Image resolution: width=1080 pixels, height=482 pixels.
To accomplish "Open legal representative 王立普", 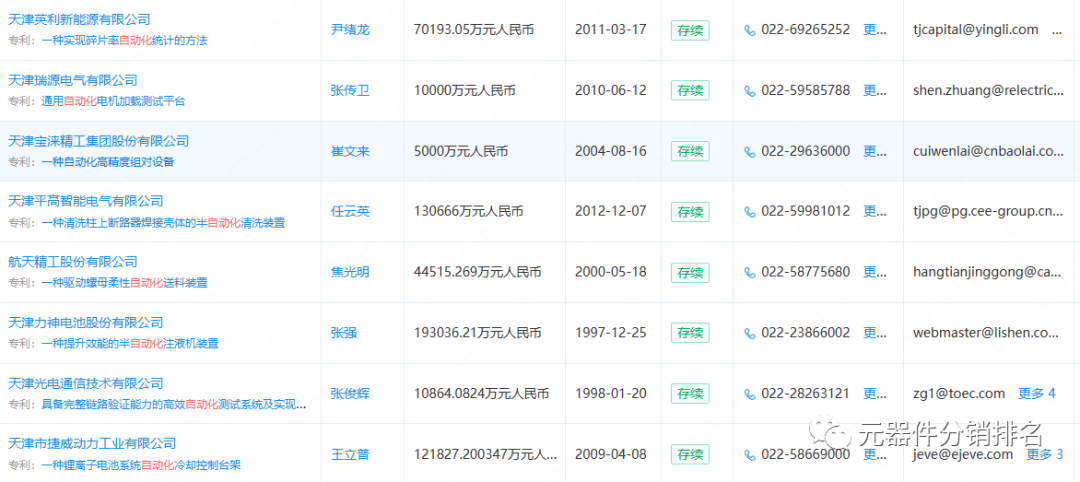I will [351, 454].
